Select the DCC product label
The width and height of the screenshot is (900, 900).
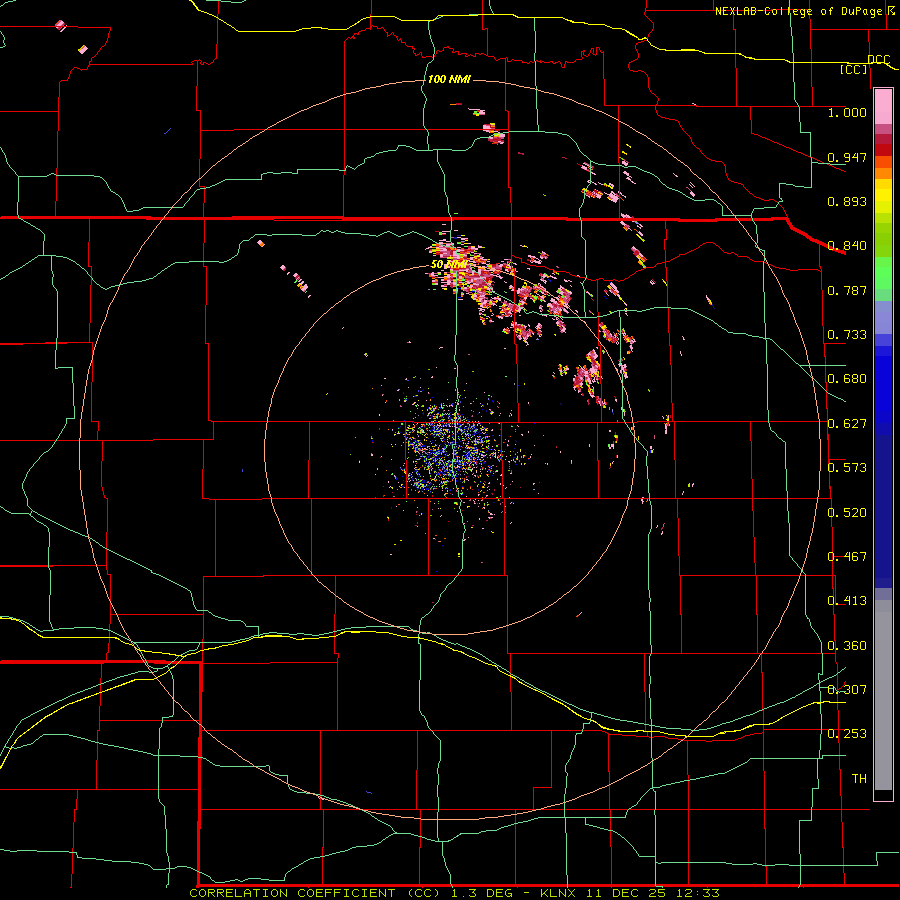coord(878,59)
